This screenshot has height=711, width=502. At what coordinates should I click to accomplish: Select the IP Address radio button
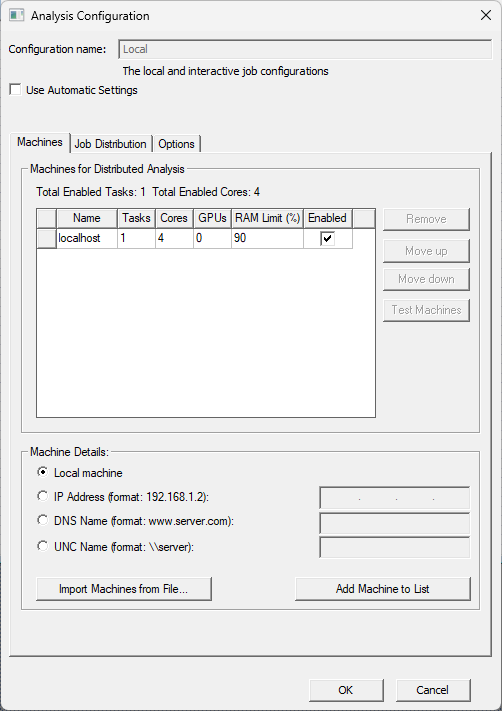[43, 497]
